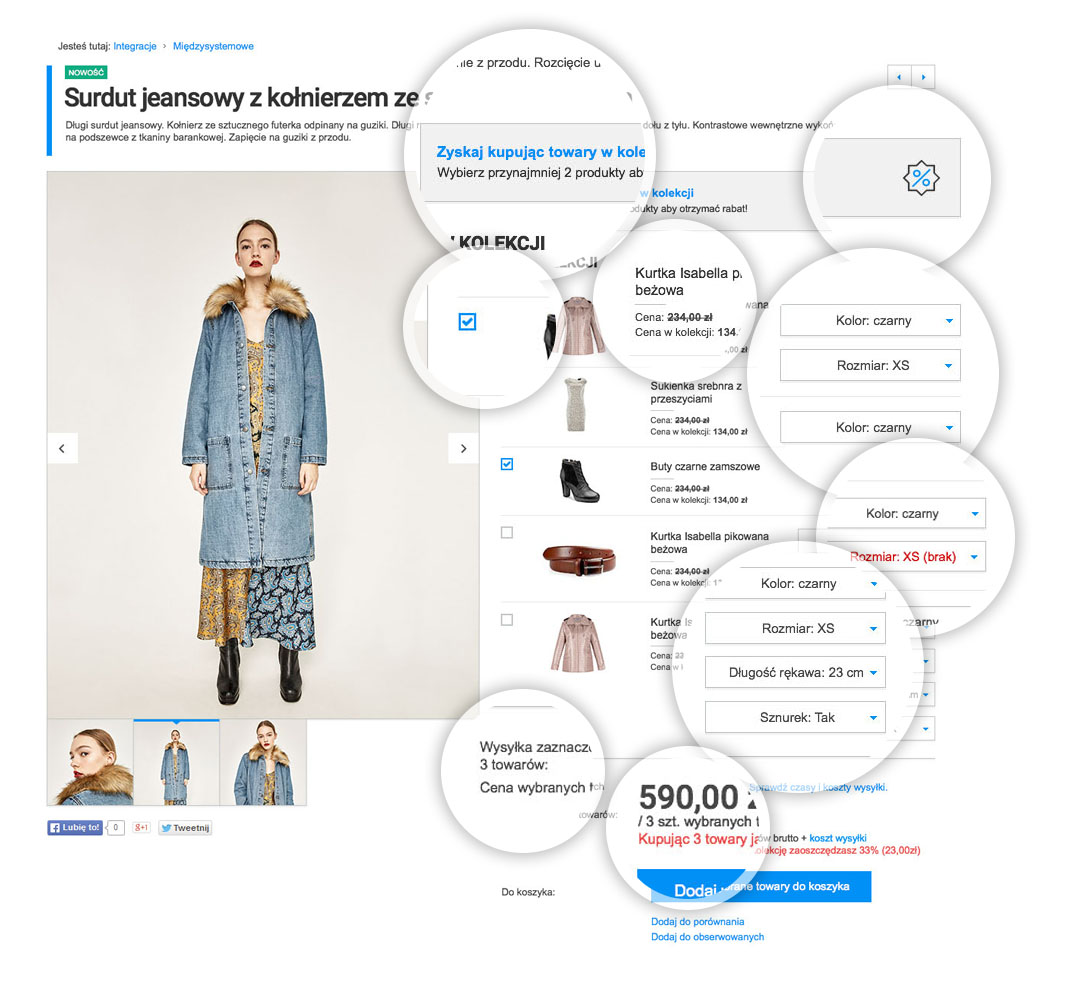
Task: Select the face close-up thumbnail
Action: pyautogui.click(x=90, y=762)
